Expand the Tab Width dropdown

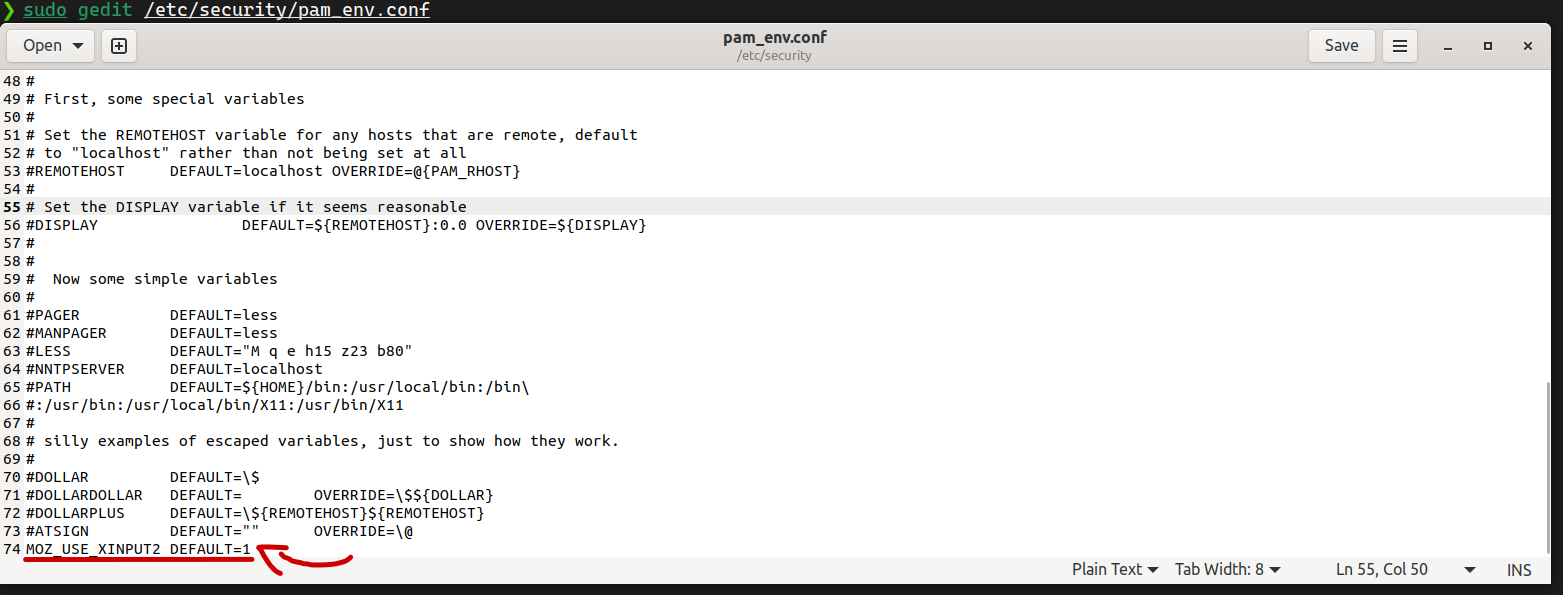tap(1228, 569)
